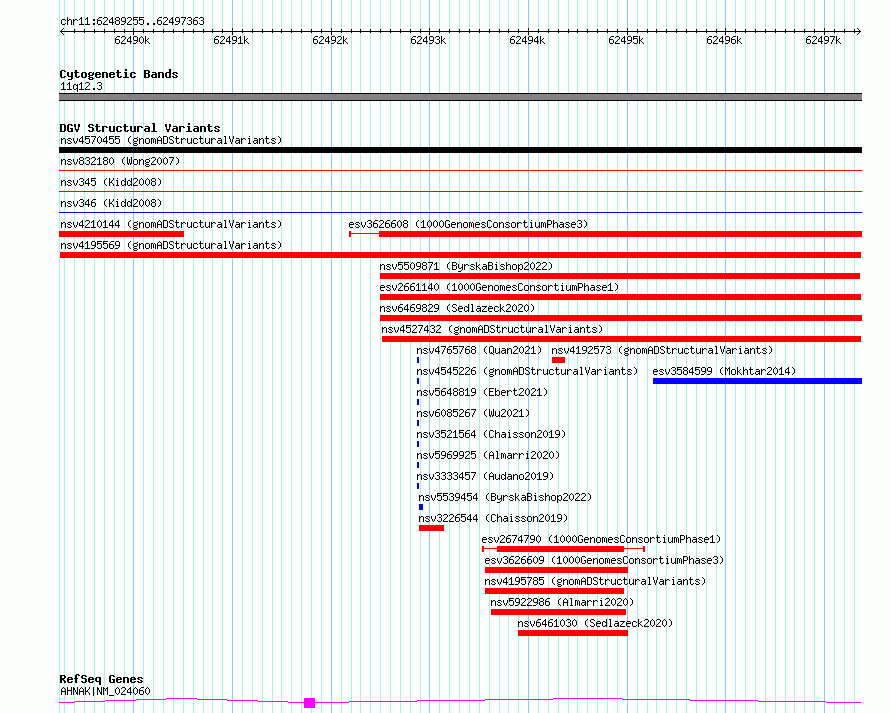Screen dimensions: 890x713
Task: Open variant nsv3521564 (Chaisson2019)
Action: point(491,434)
